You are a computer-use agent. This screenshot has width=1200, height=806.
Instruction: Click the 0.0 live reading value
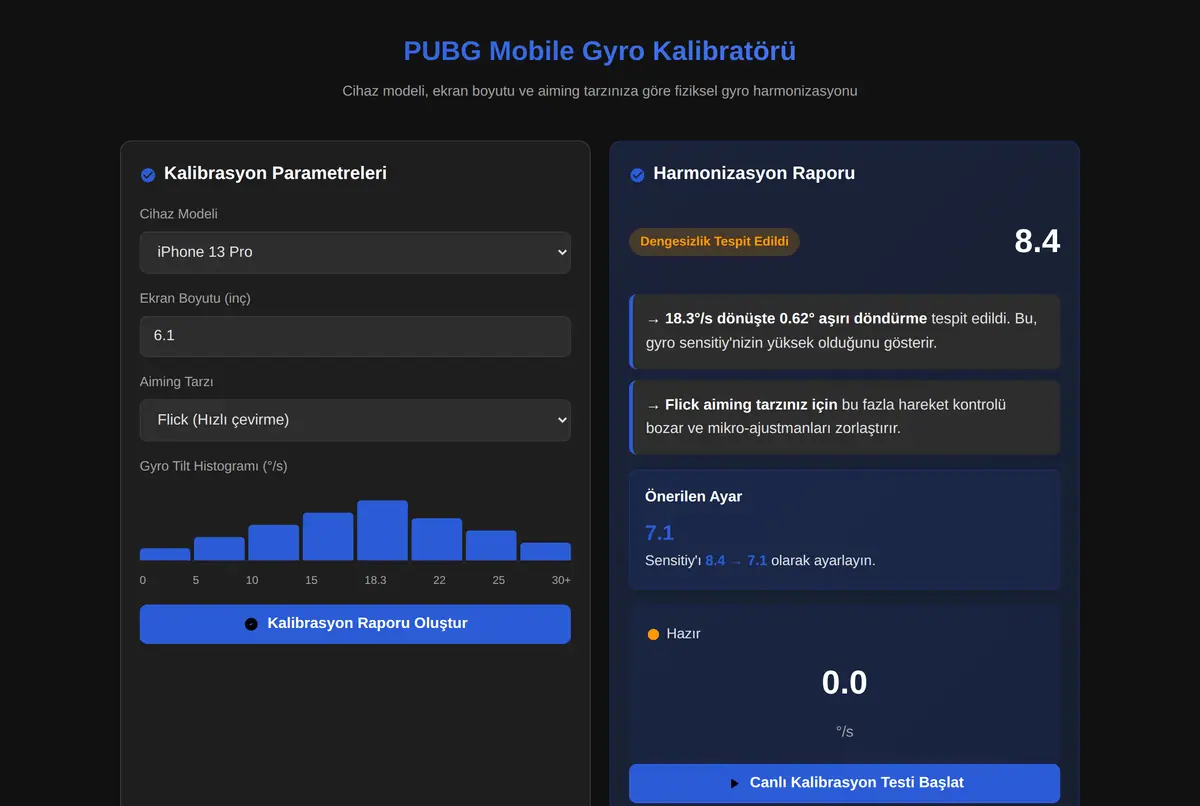(844, 683)
